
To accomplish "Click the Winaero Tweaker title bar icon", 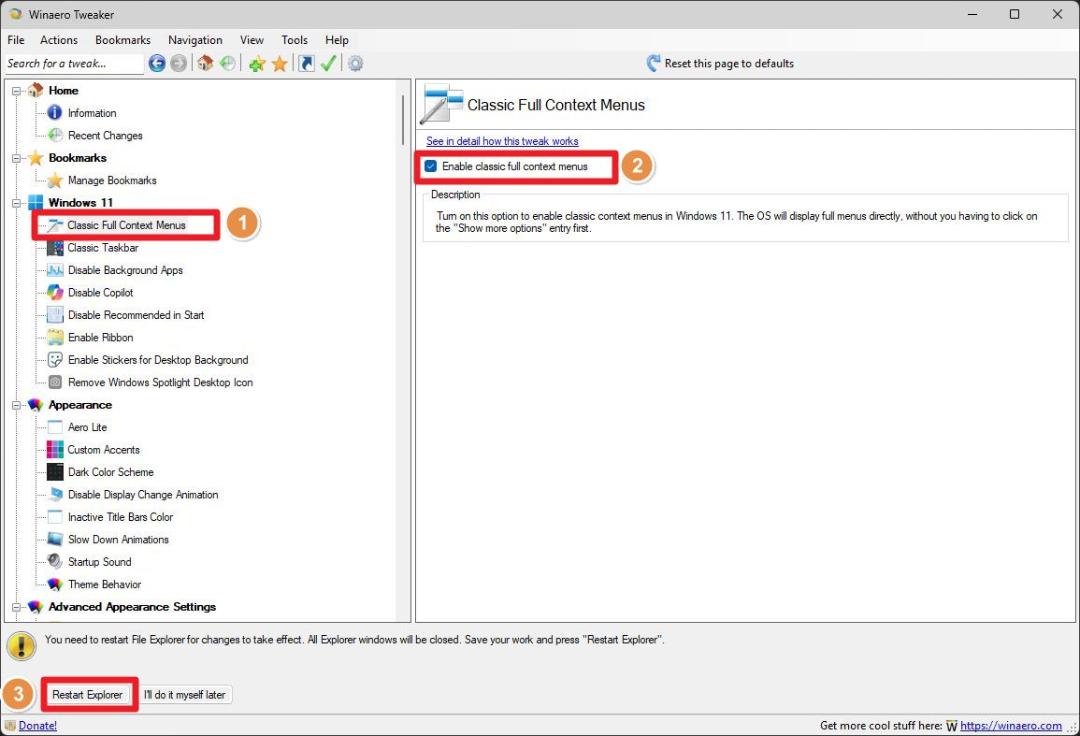I will pos(16,14).
